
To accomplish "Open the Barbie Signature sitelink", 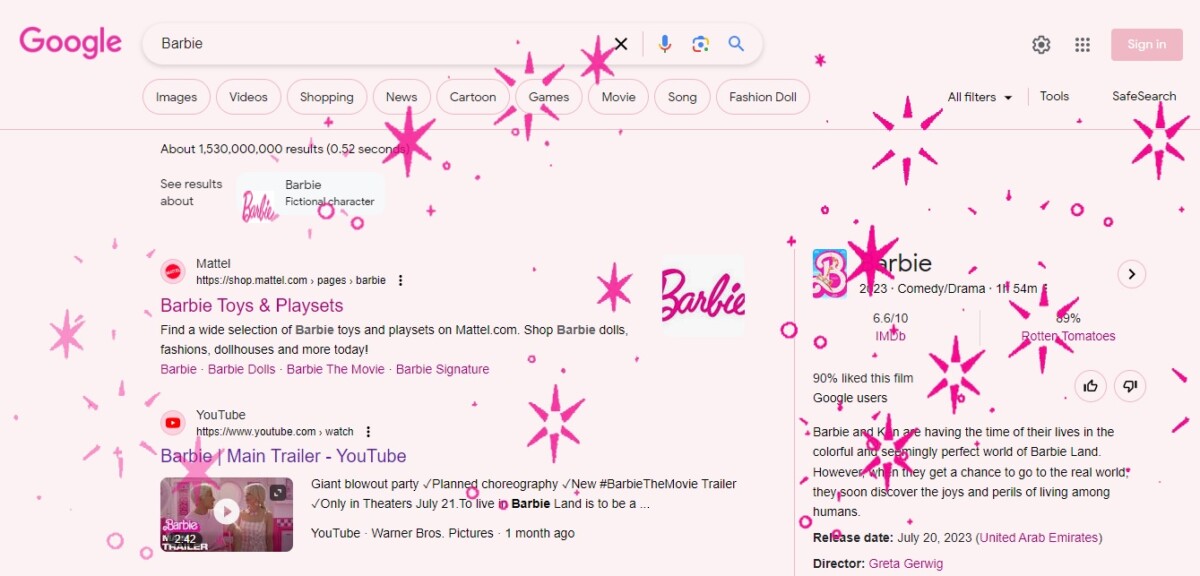I will click(442, 369).
